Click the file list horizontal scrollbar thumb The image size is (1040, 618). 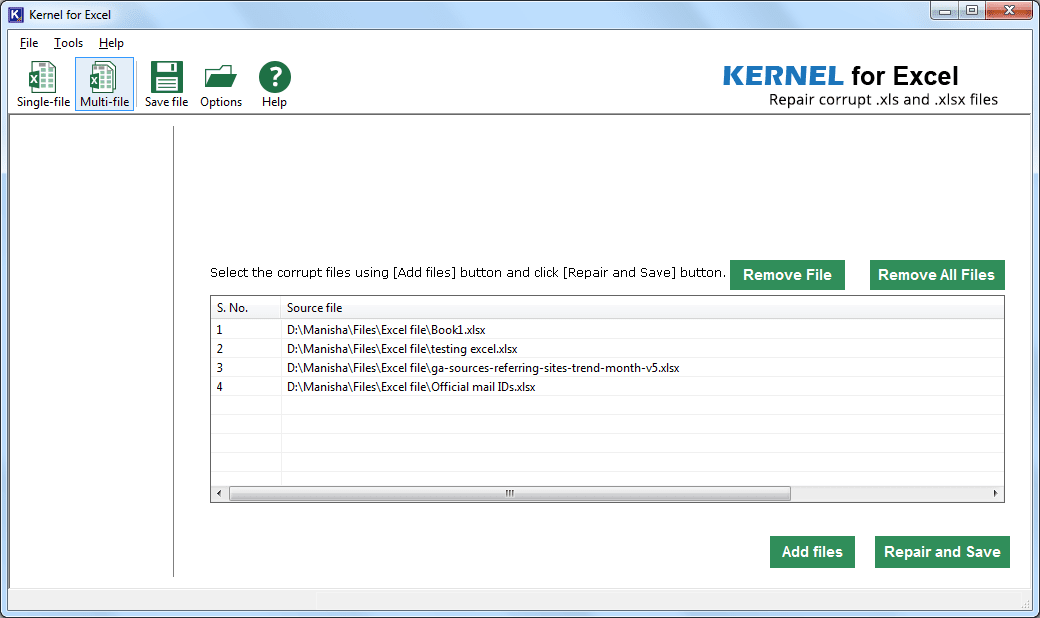click(509, 493)
